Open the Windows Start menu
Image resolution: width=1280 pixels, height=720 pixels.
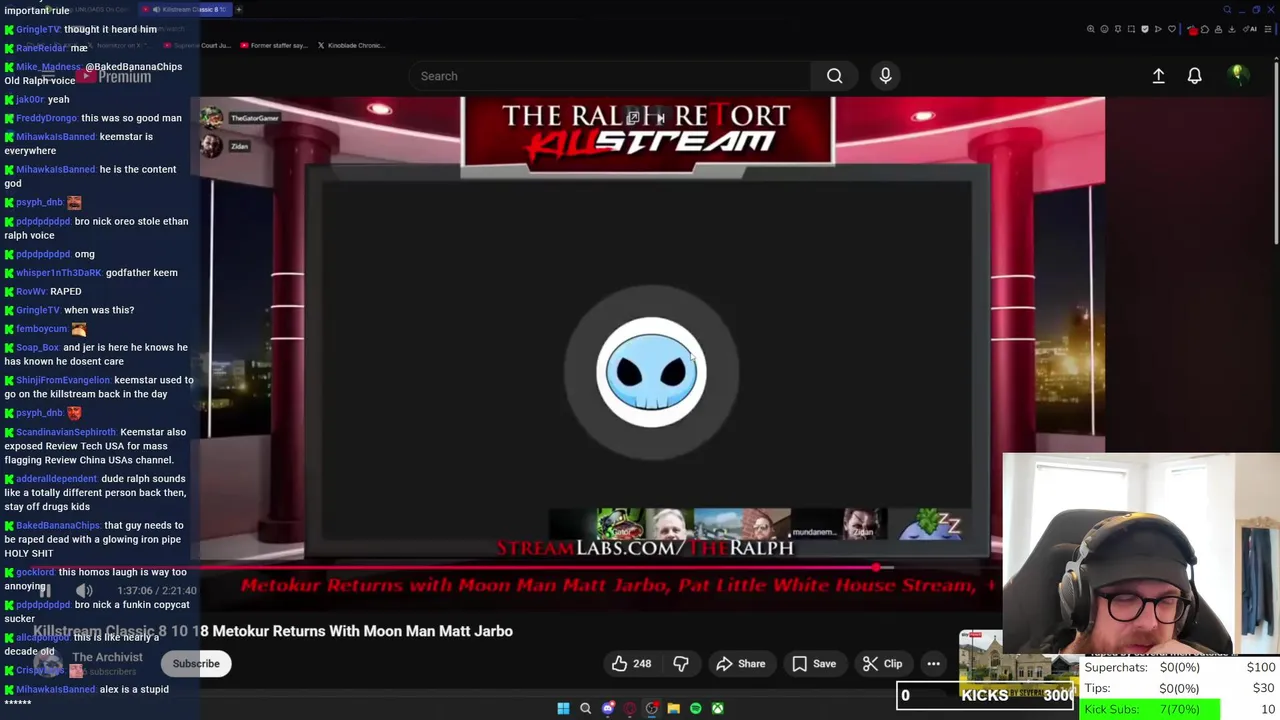pyautogui.click(x=563, y=708)
